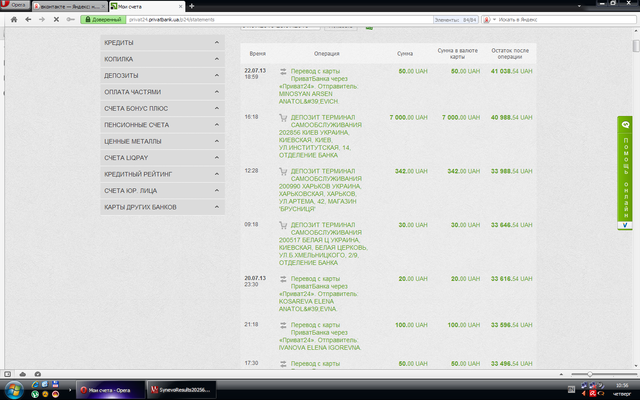This screenshot has width=640, height=400.
Task: Launch Internet Explorer from quick launch
Action: coord(35,384)
